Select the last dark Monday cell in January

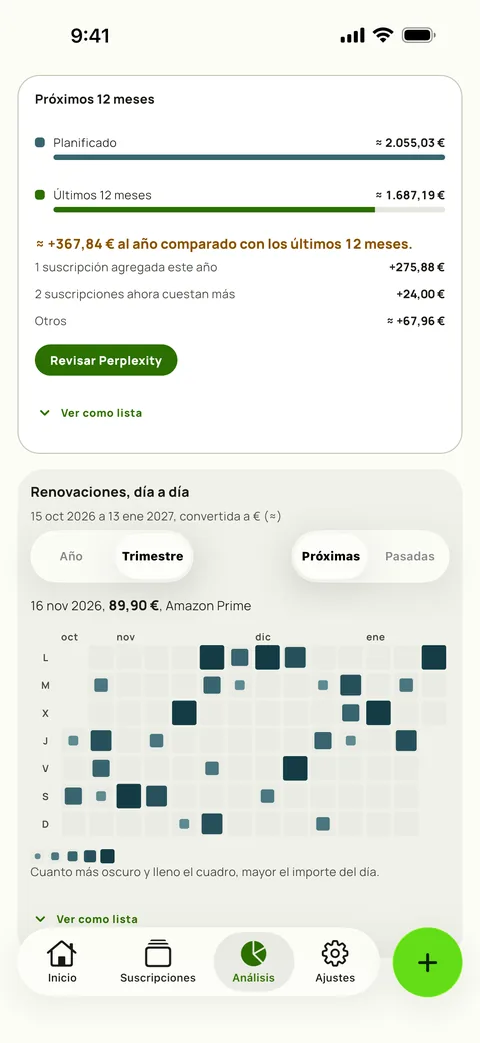[434, 657]
